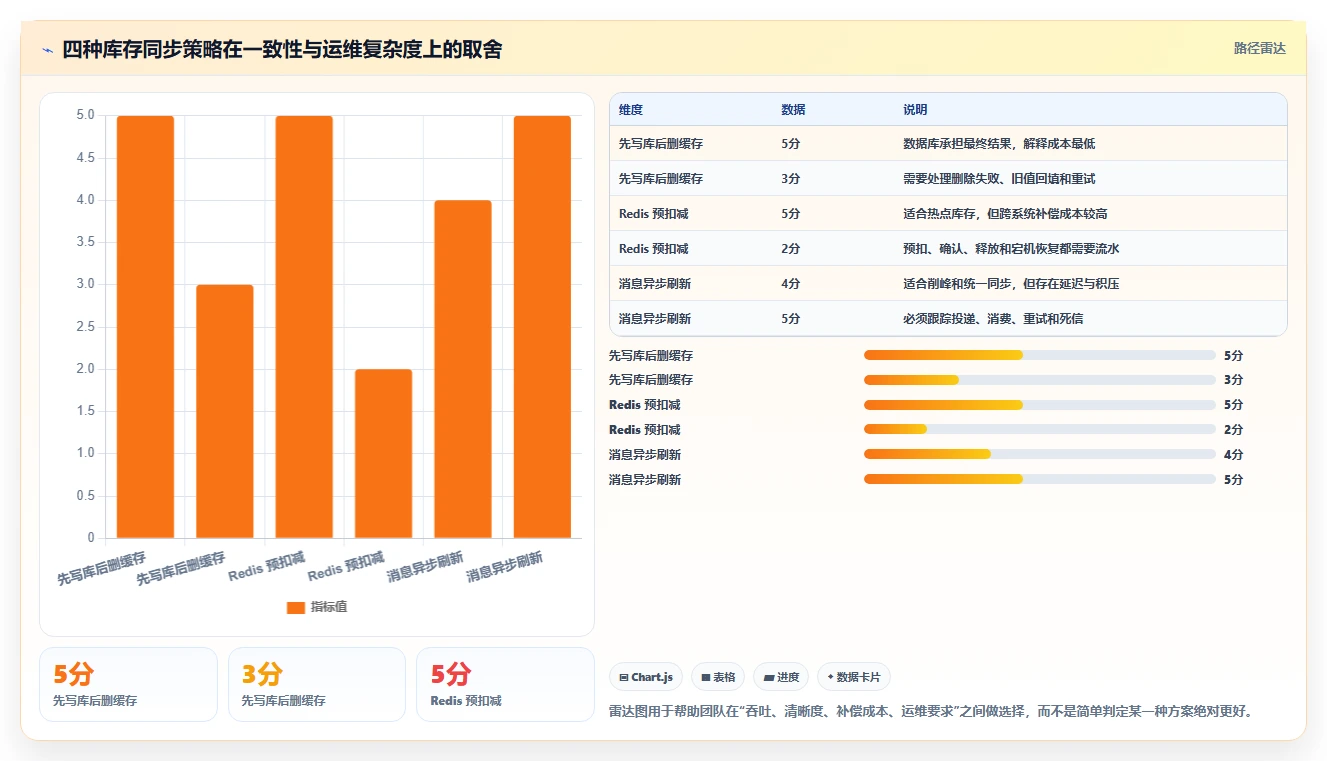This screenshot has width=1327, height=761.
Task: Click the page title 四种库存同步策略在一致性与运维复杂度上的取舍
Action: click(282, 49)
